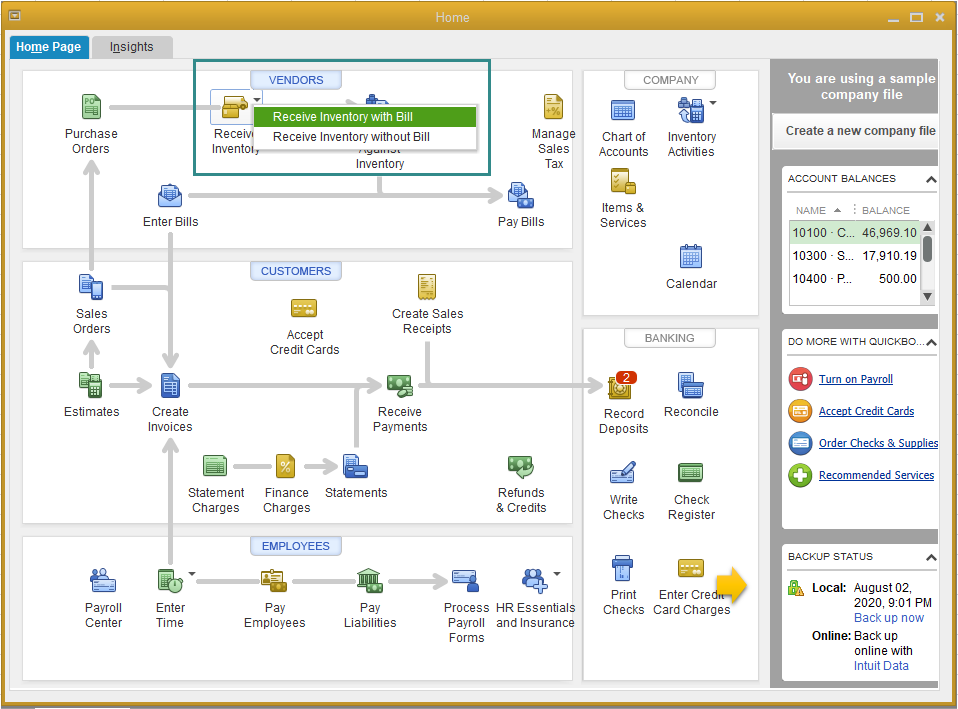This screenshot has height=709, width=958.
Task: Collapse the Backup Status panel
Action: pos(931,557)
